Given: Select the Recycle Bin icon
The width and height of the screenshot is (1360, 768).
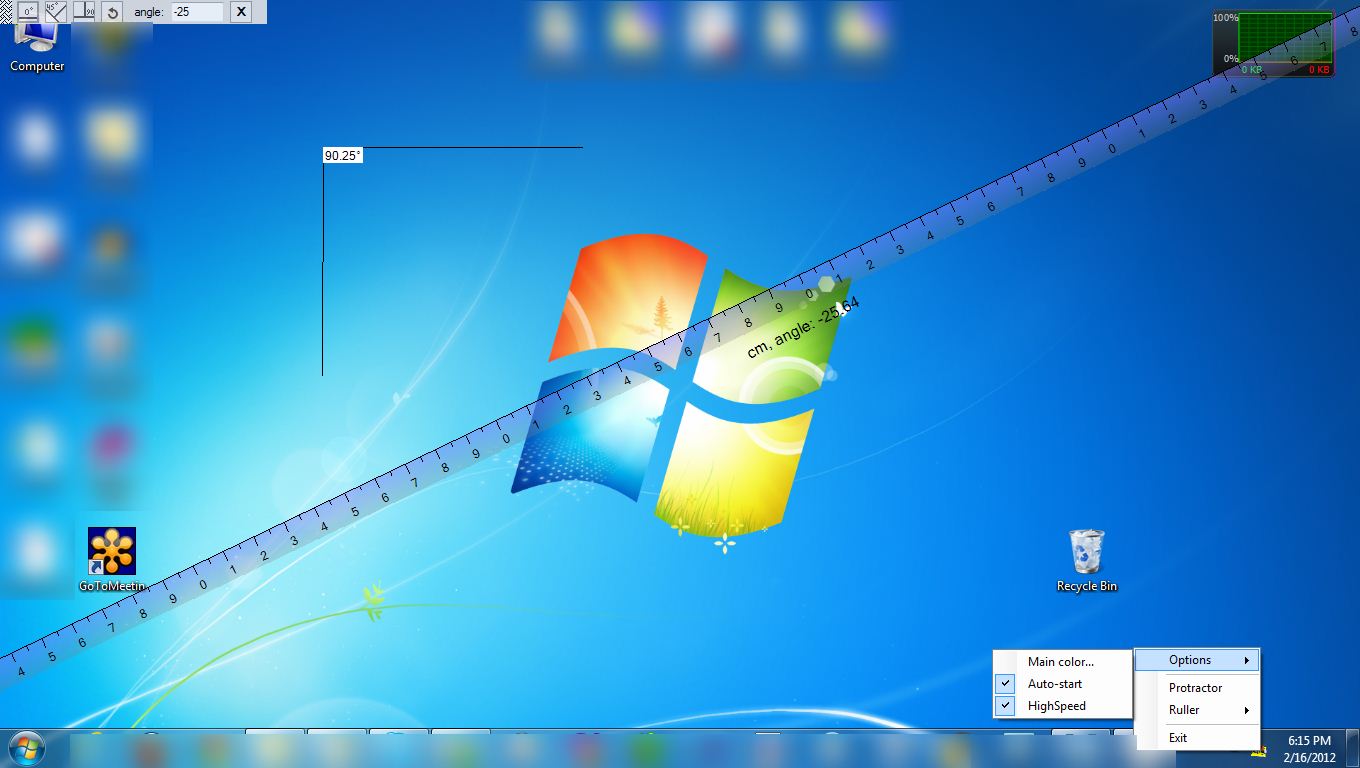Looking at the screenshot, I should click(x=1087, y=561).
